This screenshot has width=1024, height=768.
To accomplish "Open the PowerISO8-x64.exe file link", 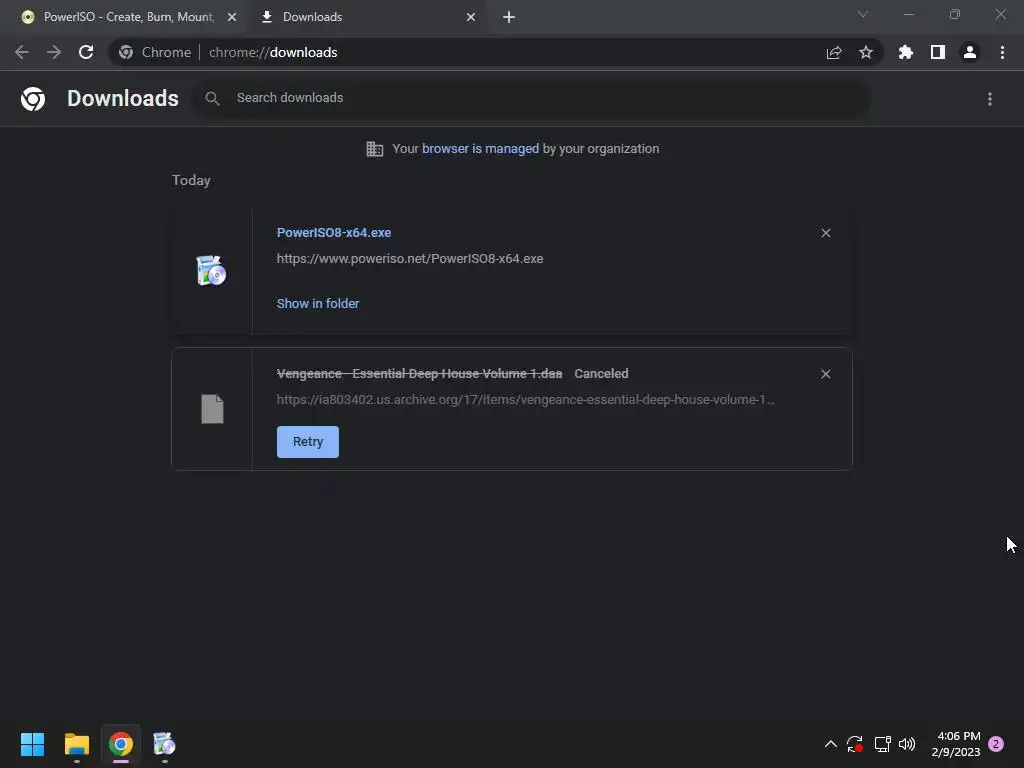I will coord(334,232).
